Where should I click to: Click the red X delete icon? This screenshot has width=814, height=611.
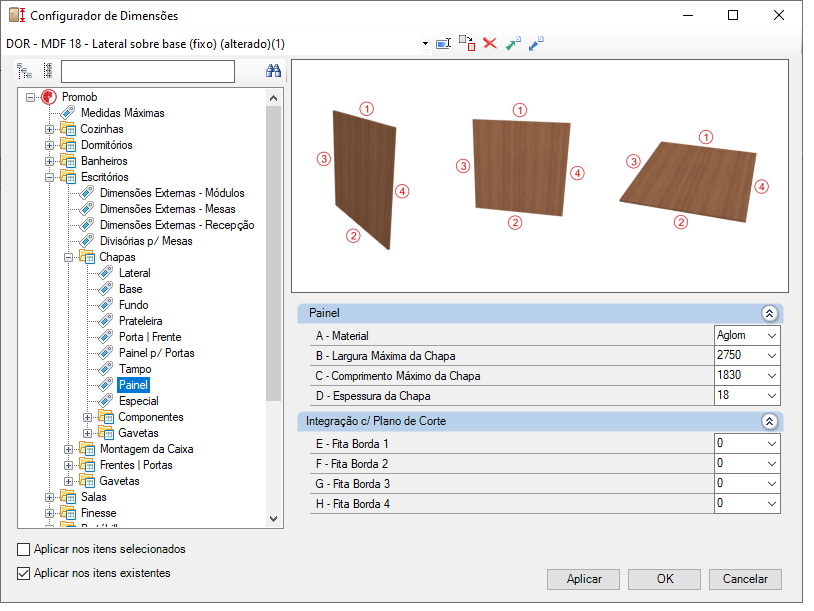click(490, 43)
